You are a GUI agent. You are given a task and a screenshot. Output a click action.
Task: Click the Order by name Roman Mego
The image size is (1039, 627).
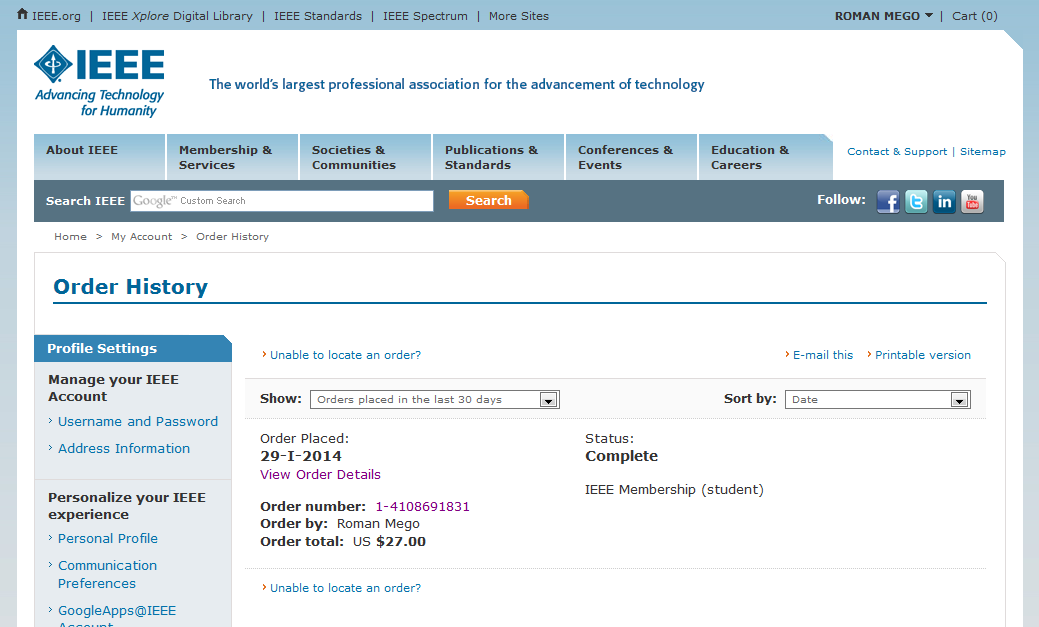(x=378, y=524)
